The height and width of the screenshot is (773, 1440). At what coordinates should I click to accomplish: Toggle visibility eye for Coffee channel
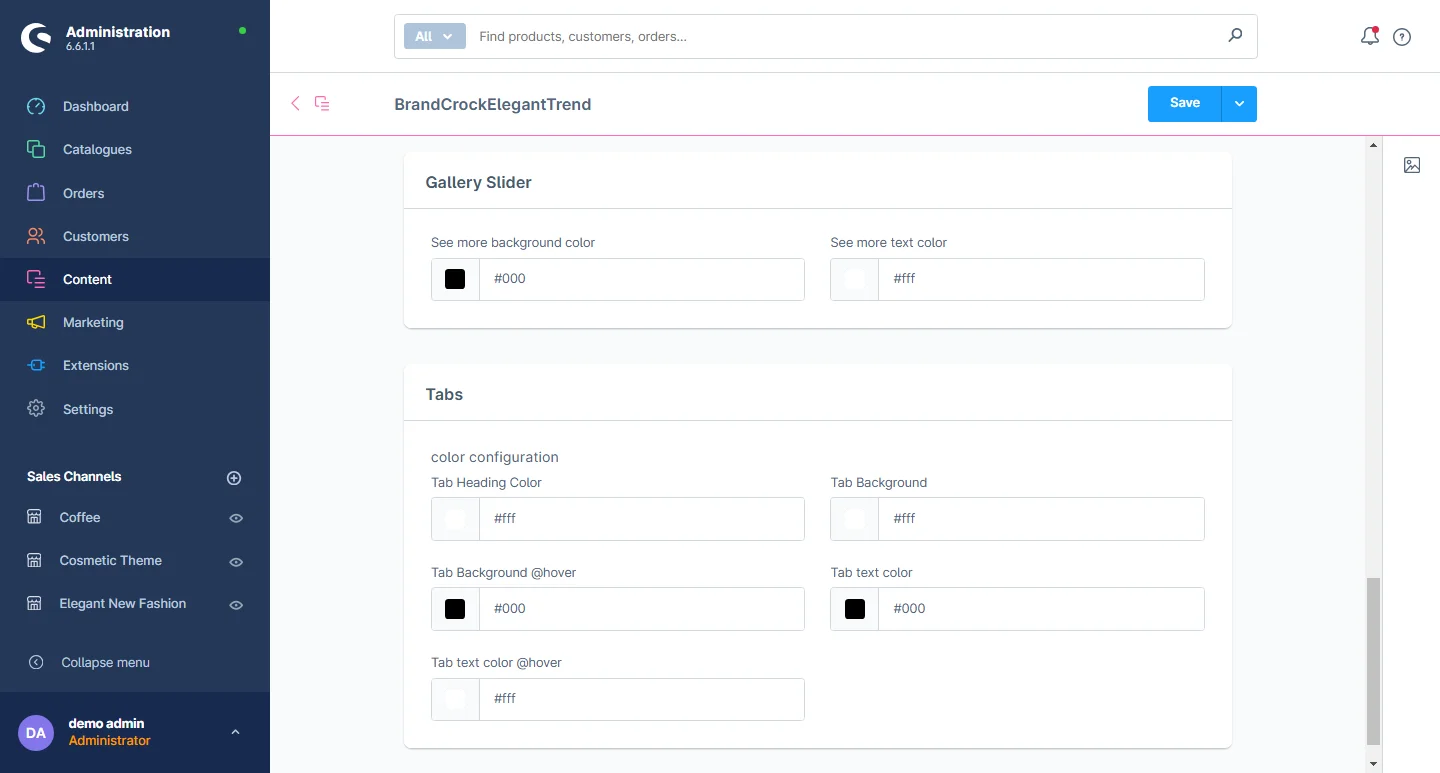click(x=236, y=518)
